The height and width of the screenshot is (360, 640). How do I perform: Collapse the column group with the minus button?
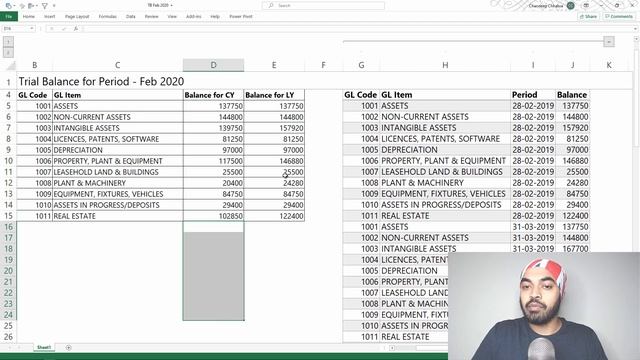[x=609, y=42]
